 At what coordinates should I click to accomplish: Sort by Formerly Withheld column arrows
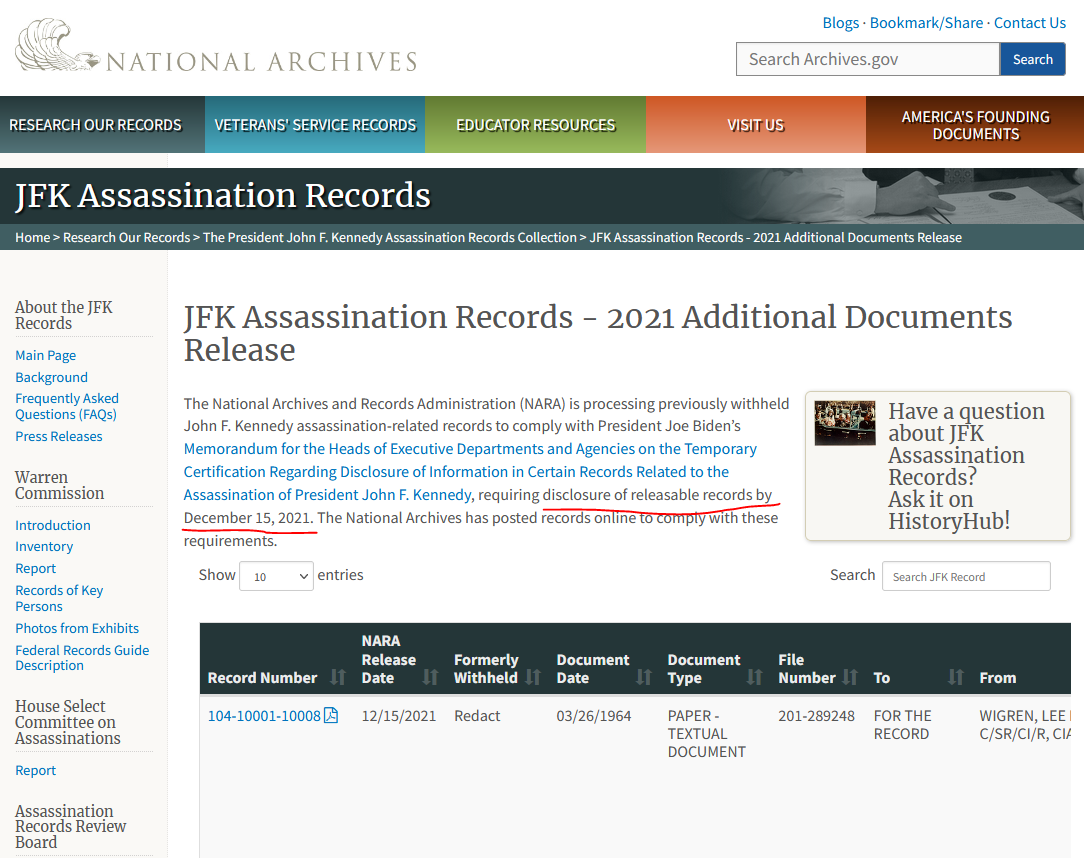[x=532, y=677]
